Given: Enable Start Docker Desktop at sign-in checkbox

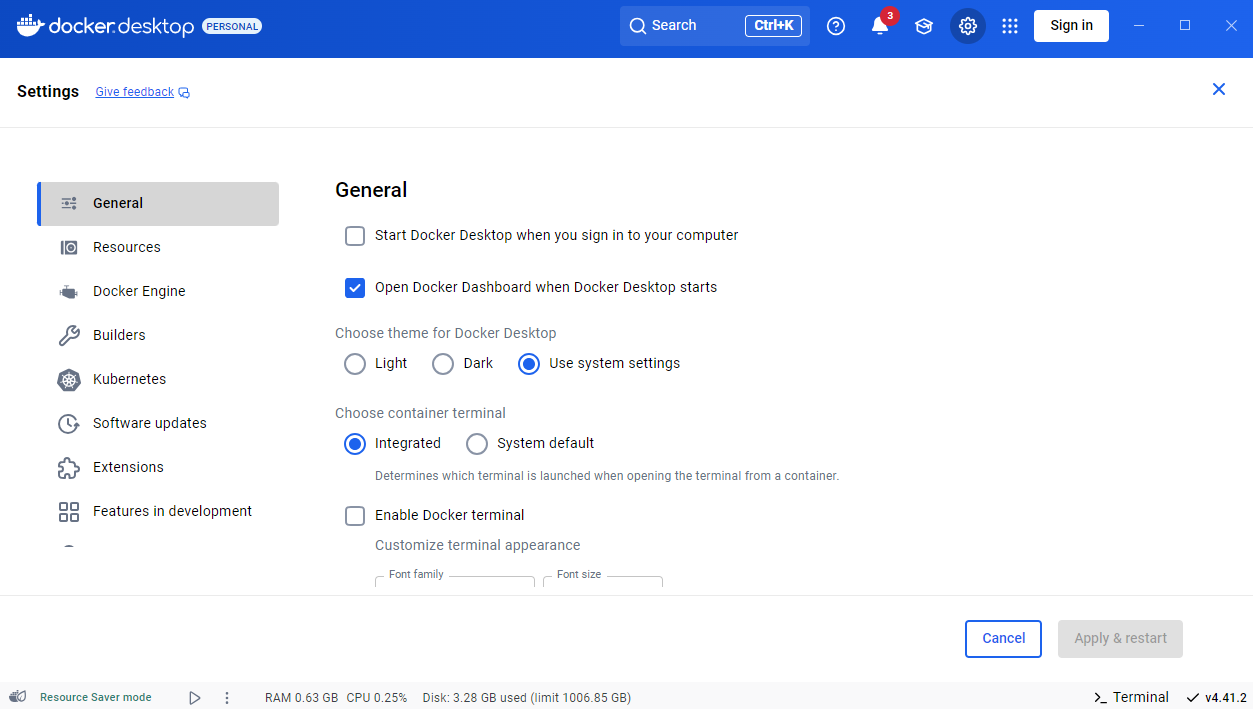Looking at the screenshot, I should tap(355, 236).
